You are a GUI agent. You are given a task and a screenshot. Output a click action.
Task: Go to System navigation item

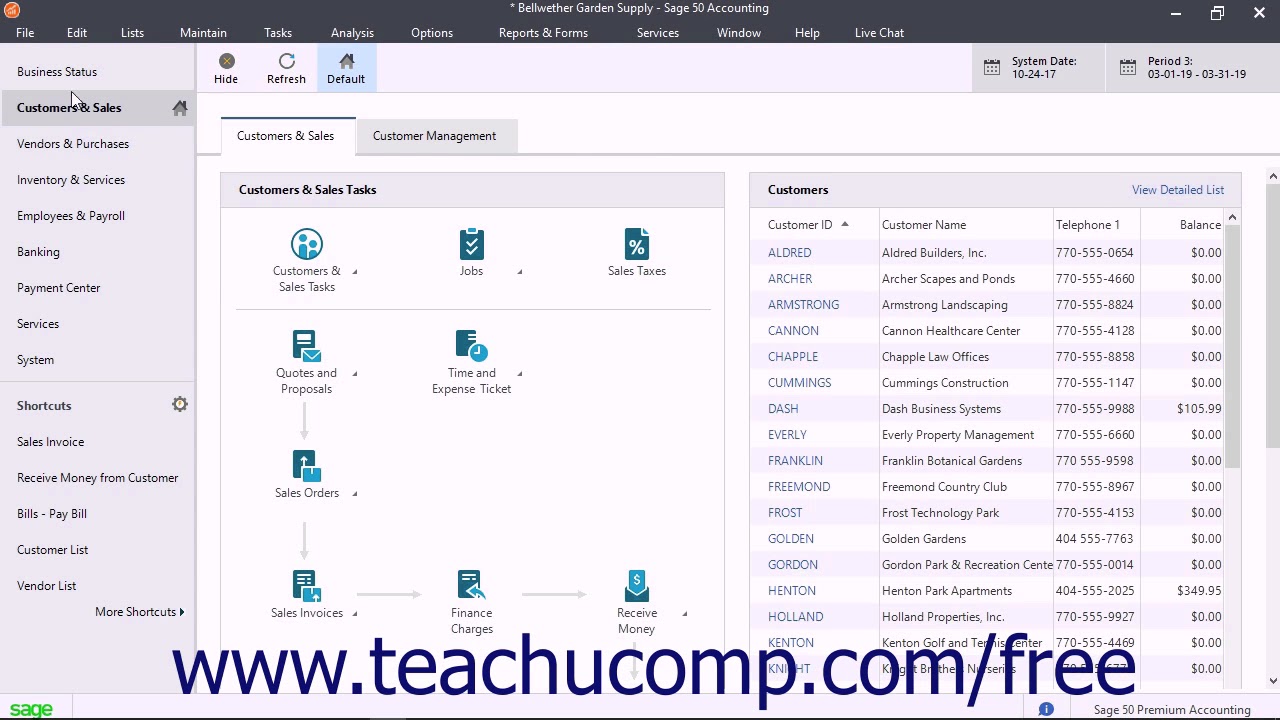point(35,360)
